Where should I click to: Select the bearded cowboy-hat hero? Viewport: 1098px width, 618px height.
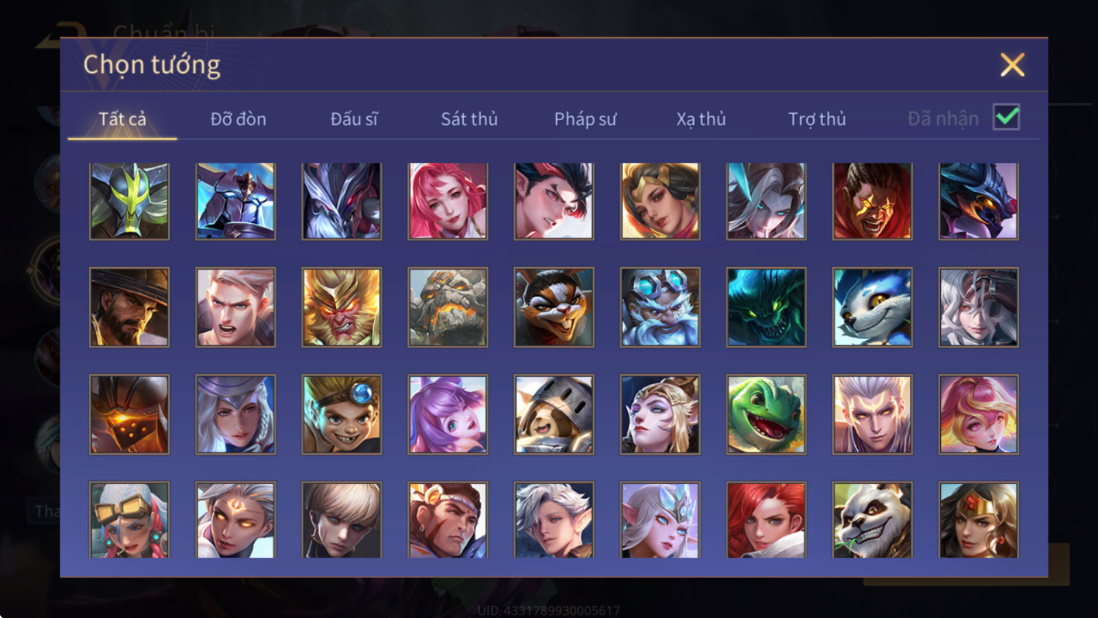(130, 307)
